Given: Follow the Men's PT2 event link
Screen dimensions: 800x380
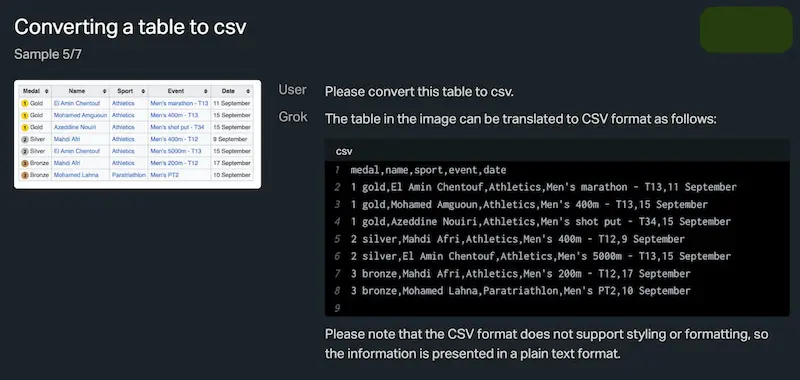Looking at the screenshot, I should [164, 175].
